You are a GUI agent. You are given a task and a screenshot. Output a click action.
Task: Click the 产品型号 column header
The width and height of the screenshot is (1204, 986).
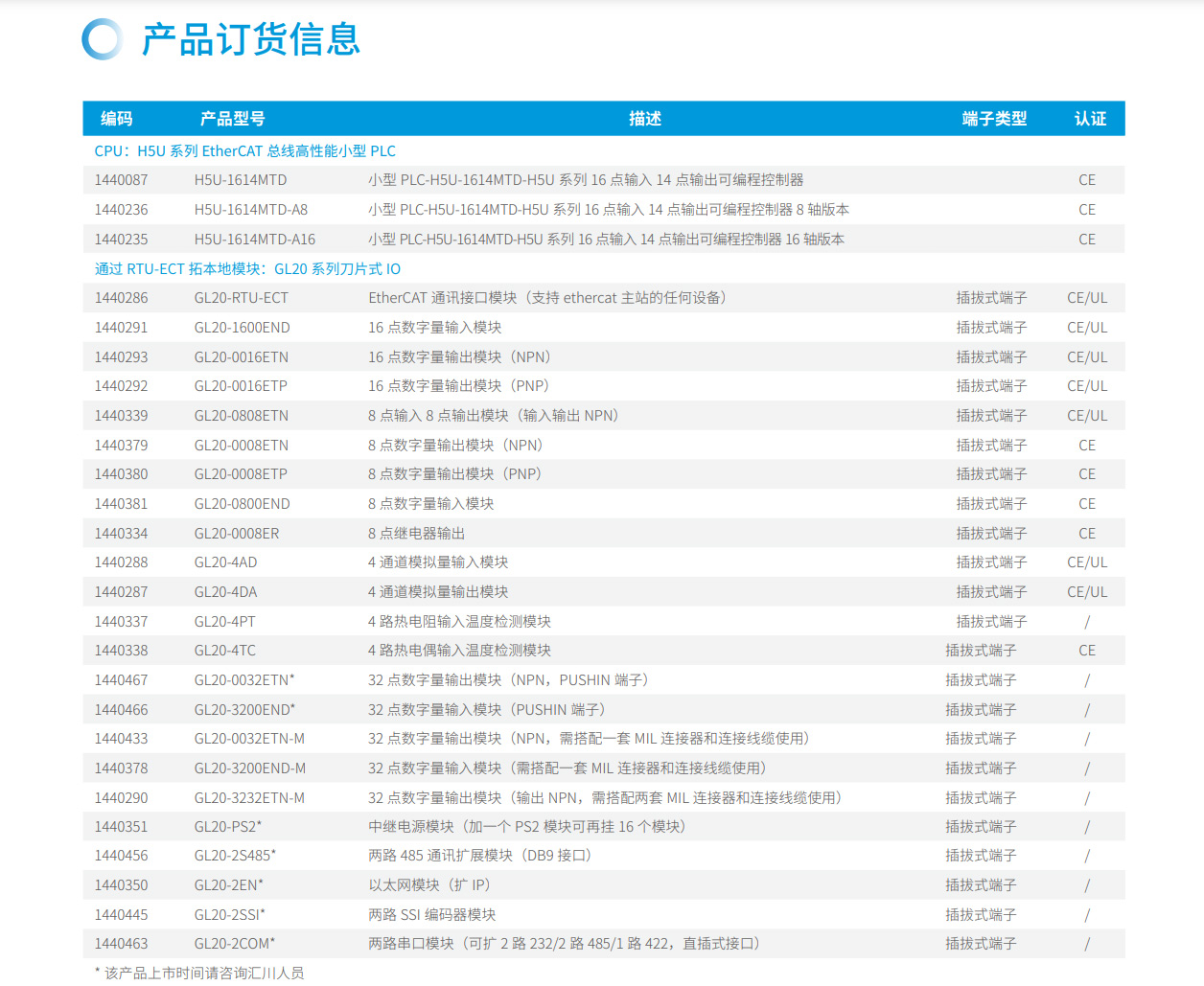(x=232, y=119)
